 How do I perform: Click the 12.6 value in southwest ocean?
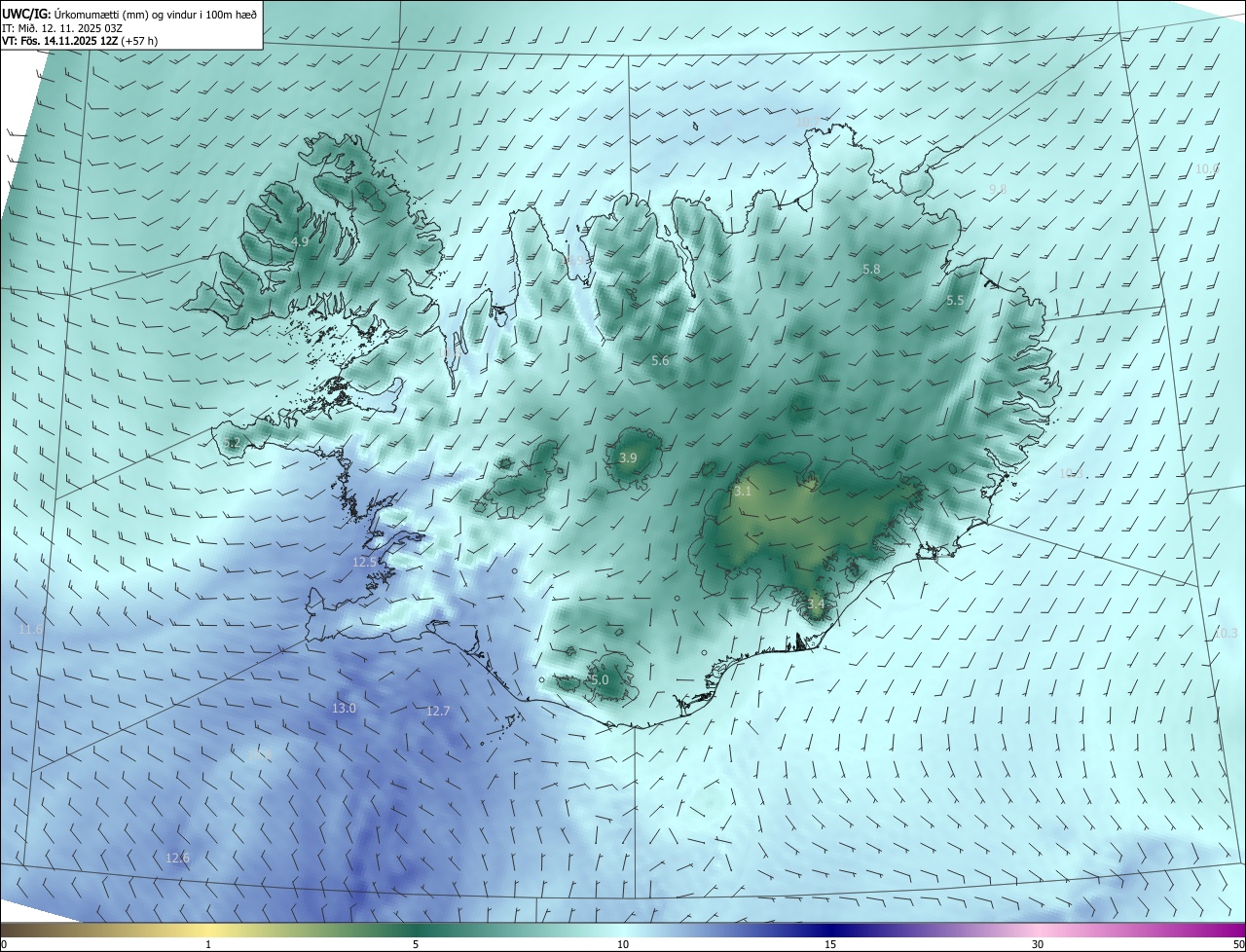(178, 858)
